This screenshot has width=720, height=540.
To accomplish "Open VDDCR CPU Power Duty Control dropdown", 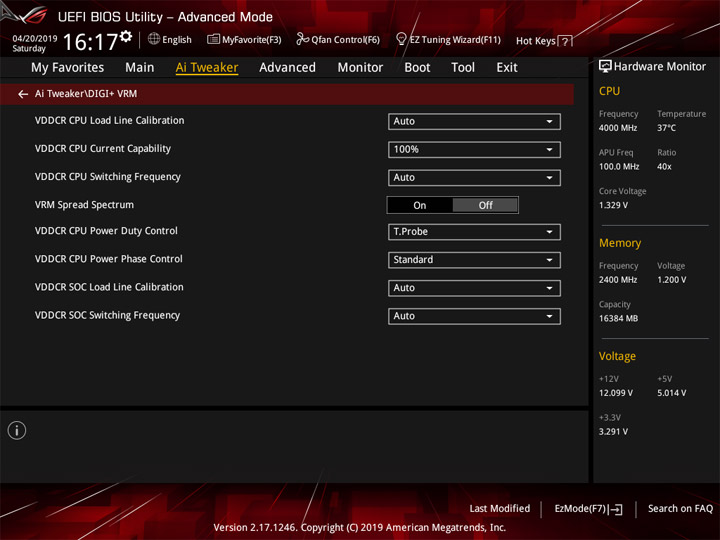I will (474, 232).
